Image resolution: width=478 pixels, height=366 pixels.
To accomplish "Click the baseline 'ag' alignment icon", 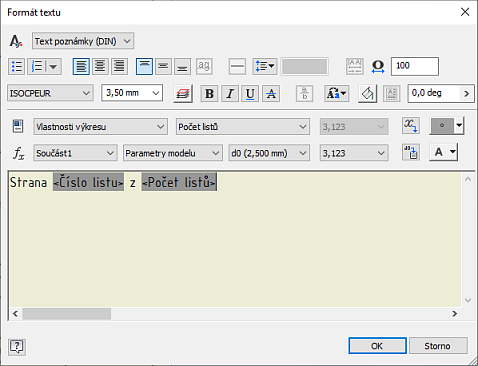I will tap(204, 66).
